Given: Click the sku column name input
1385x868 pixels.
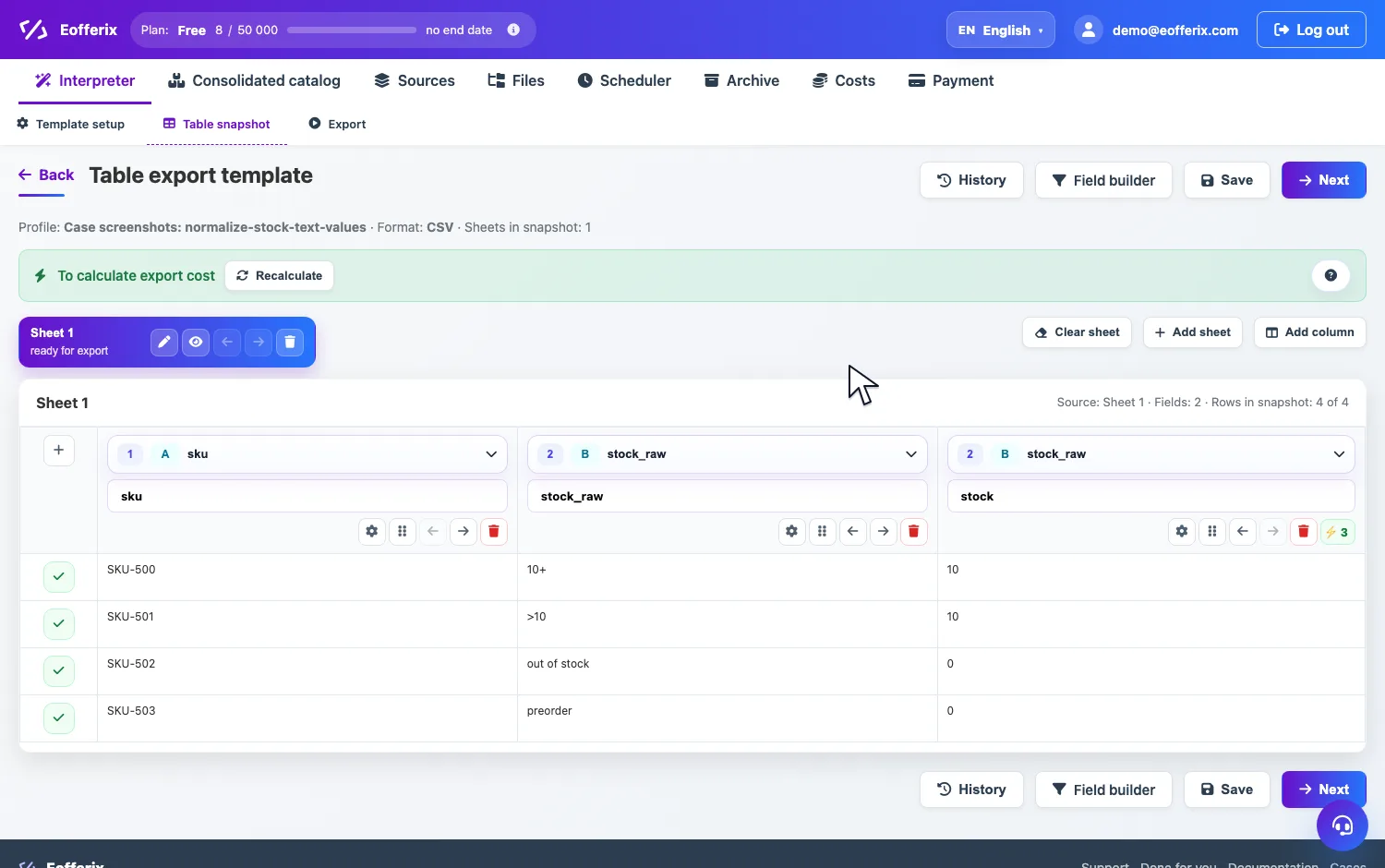Looking at the screenshot, I should (x=307, y=496).
